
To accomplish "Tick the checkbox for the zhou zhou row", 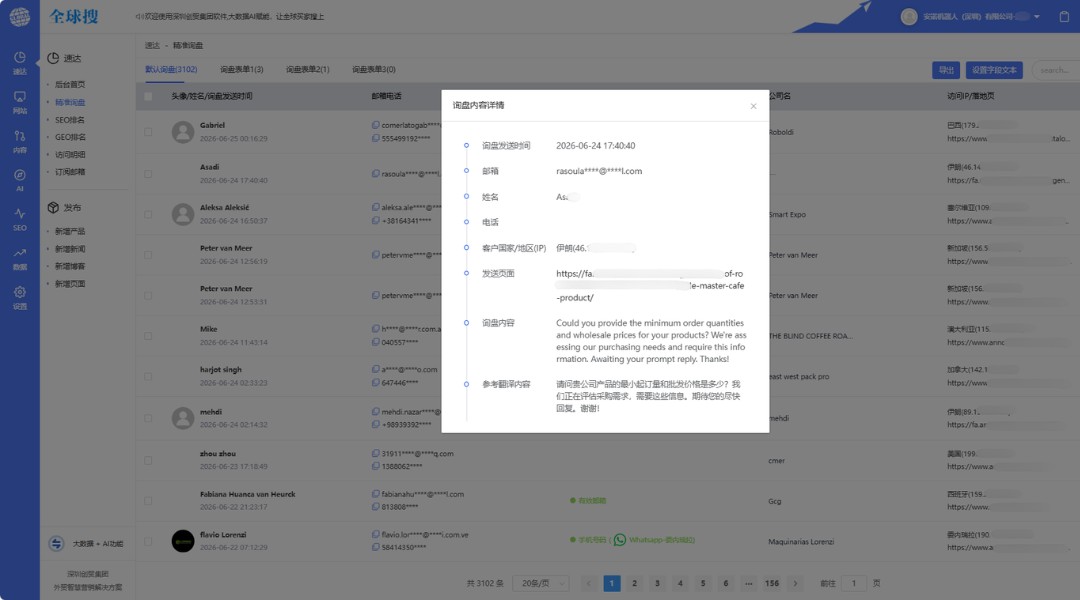I will (148, 460).
